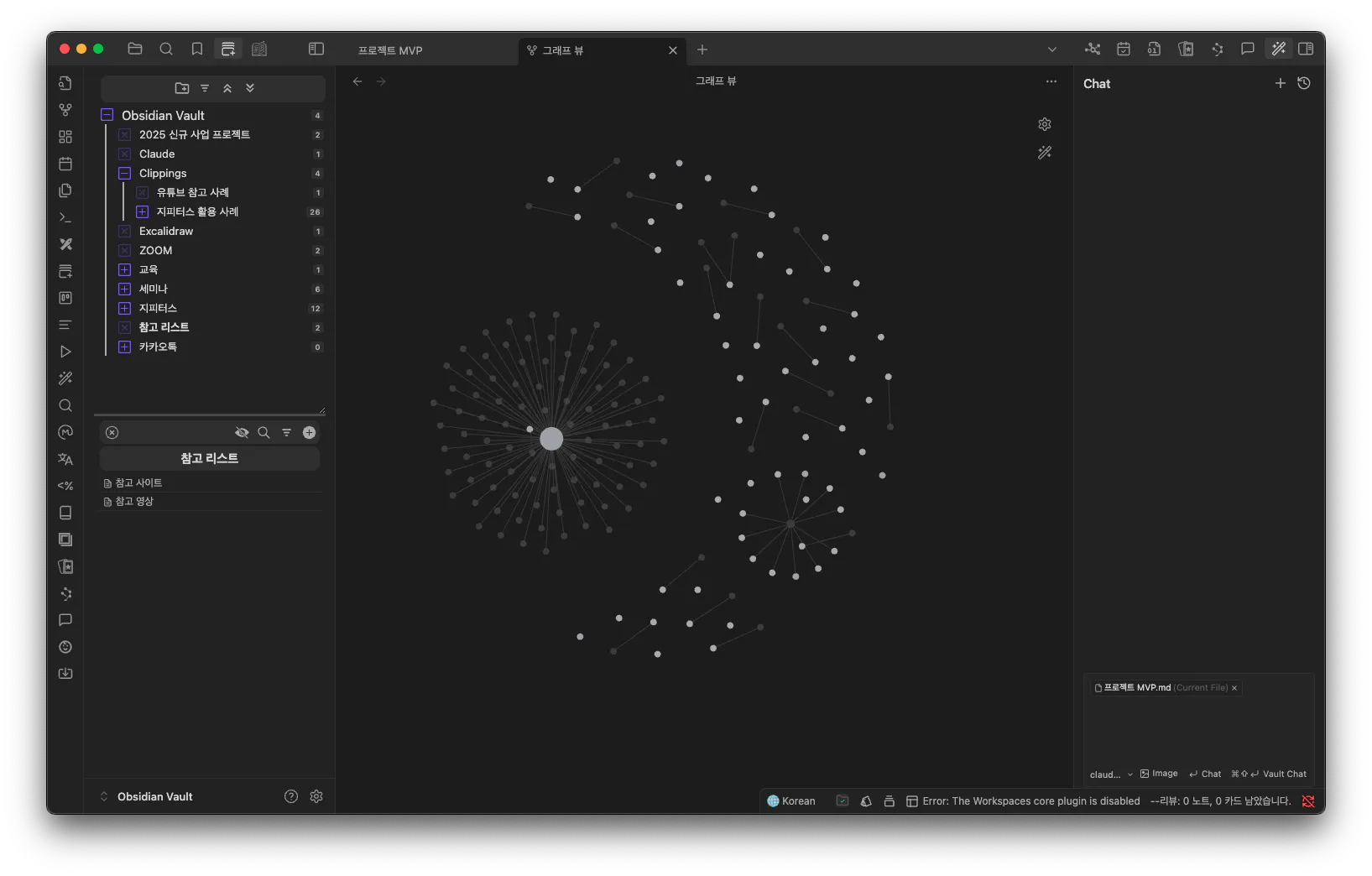
Task: Click the play triangle icon in ribbon
Action: coord(65,352)
